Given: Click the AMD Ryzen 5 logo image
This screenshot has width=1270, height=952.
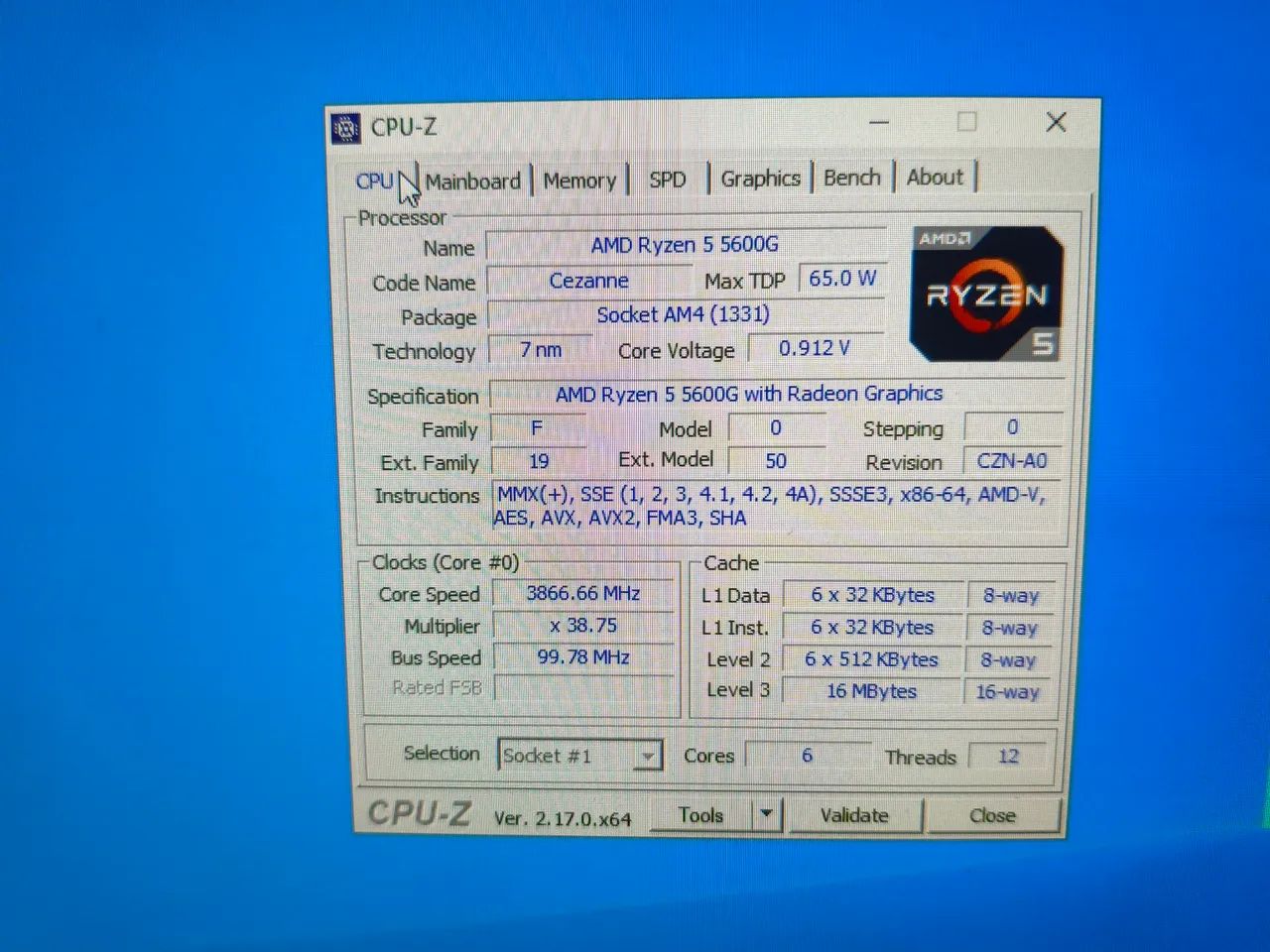Looking at the screenshot, I should (986, 294).
